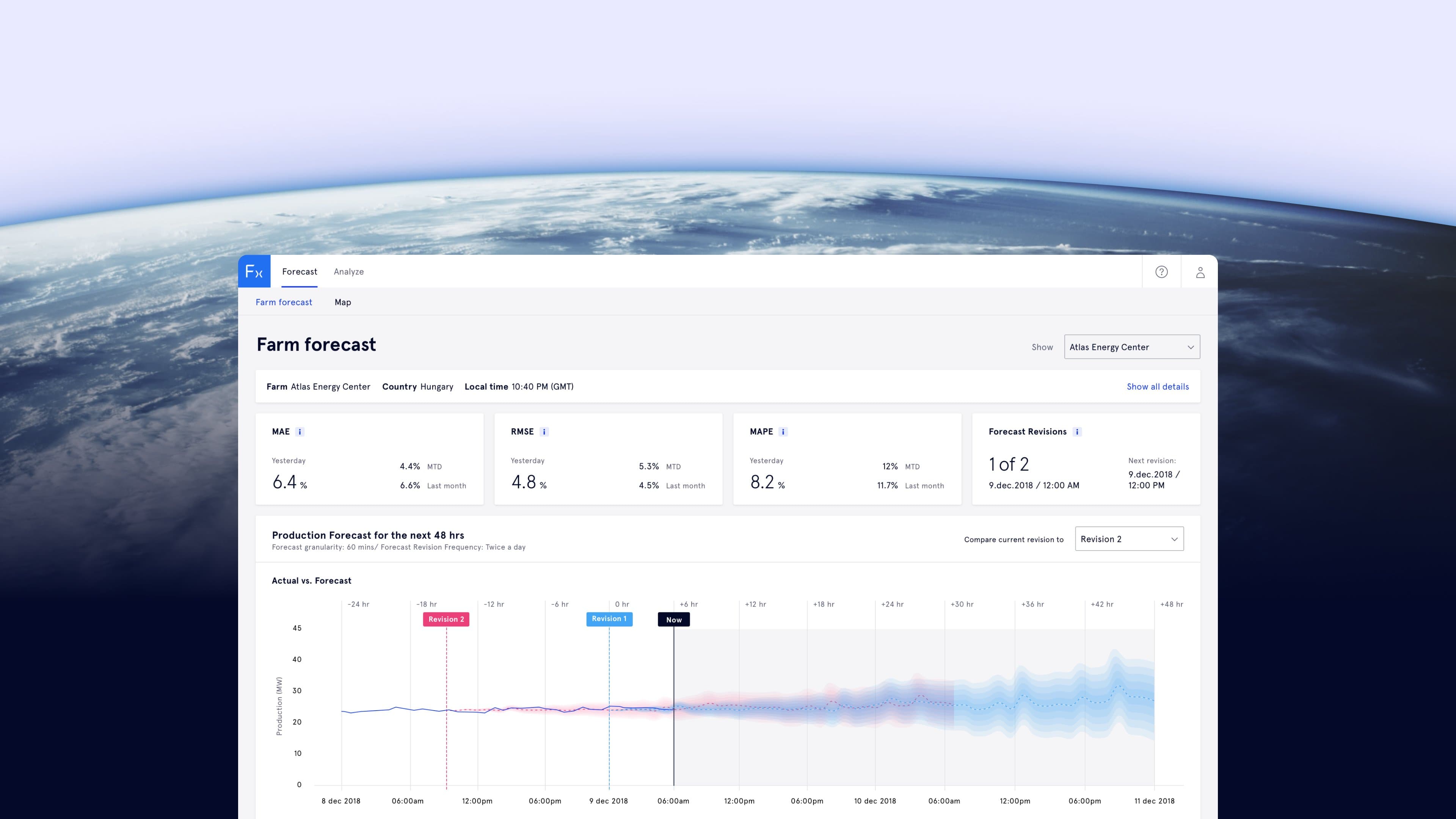Open the Map sub-tab
This screenshot has width=1456, height=819.
pos(342,303)
